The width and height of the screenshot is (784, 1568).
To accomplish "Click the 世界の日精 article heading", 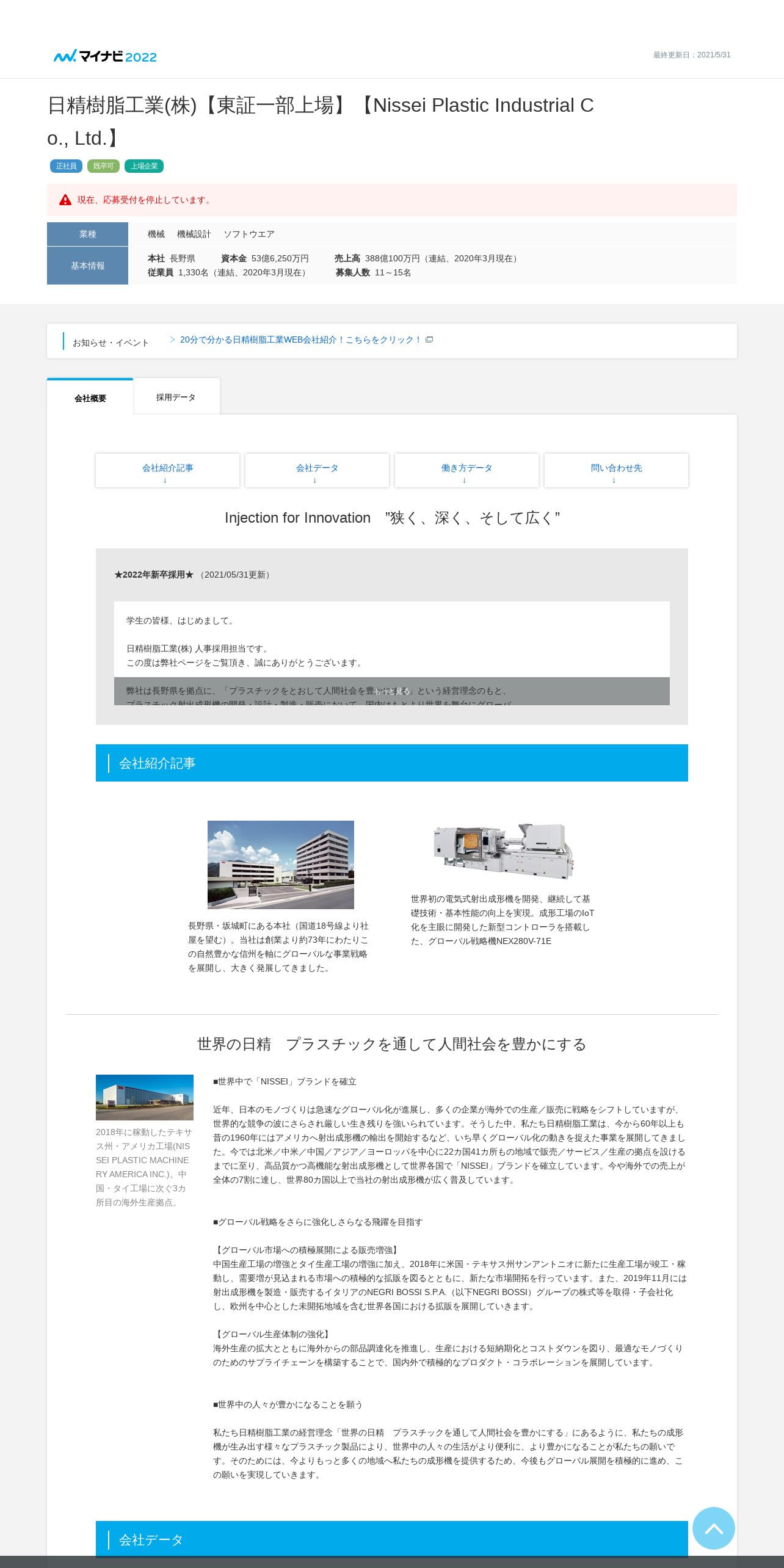I will (392, 1044).
